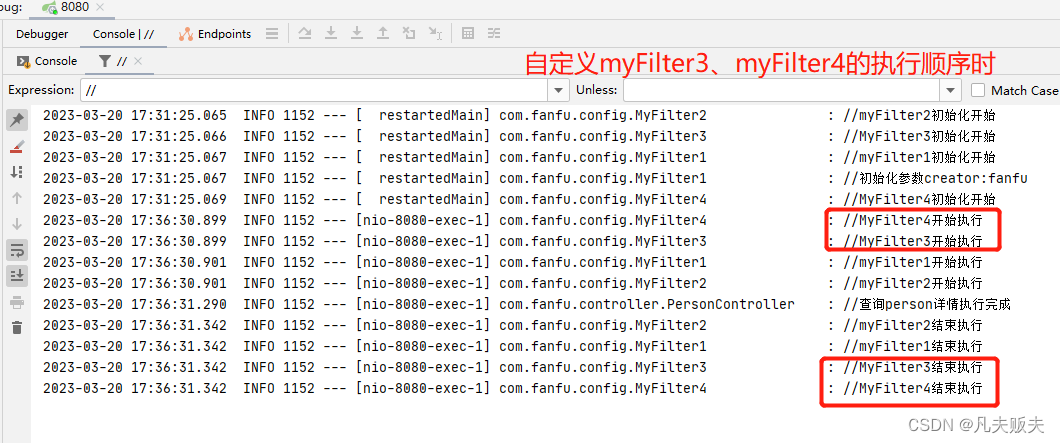Click the Evaluate Expression calculator icon
This screenshot has width=1060, height=443.
coord(468,33)
